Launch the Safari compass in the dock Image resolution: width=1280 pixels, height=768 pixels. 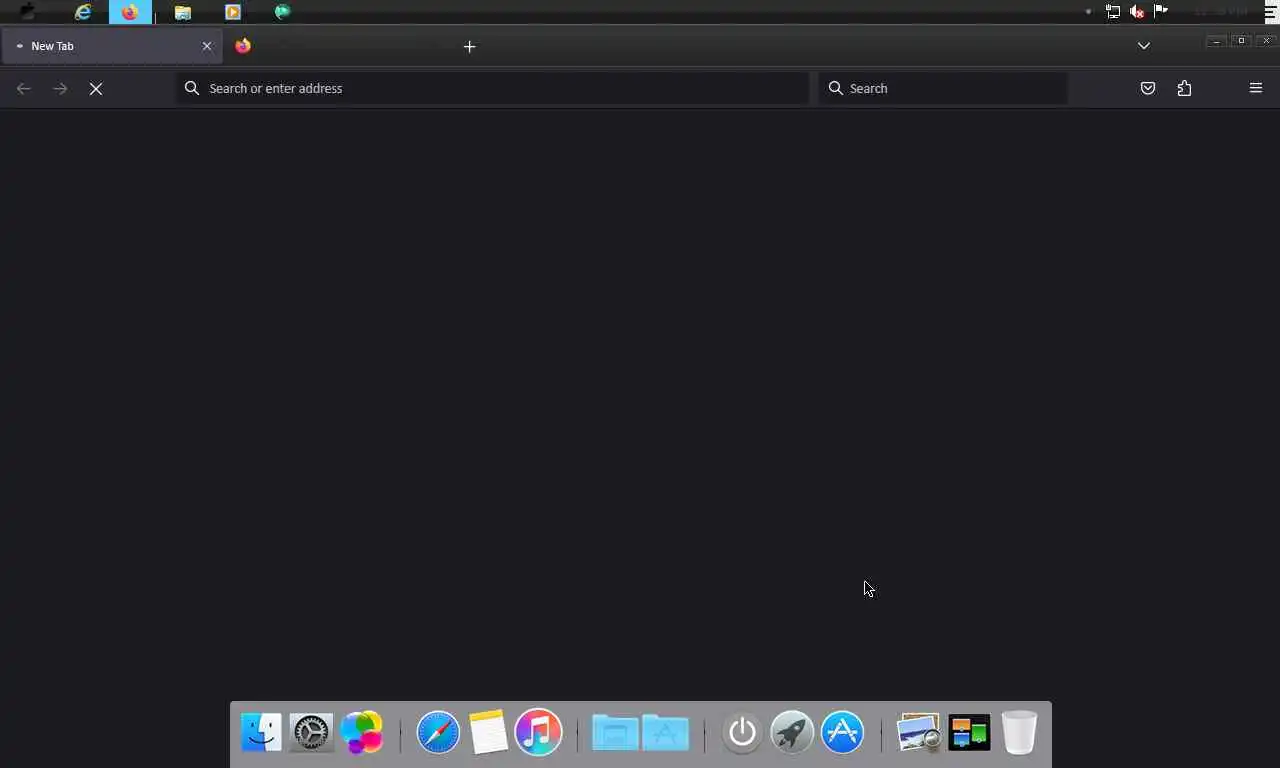438,733
